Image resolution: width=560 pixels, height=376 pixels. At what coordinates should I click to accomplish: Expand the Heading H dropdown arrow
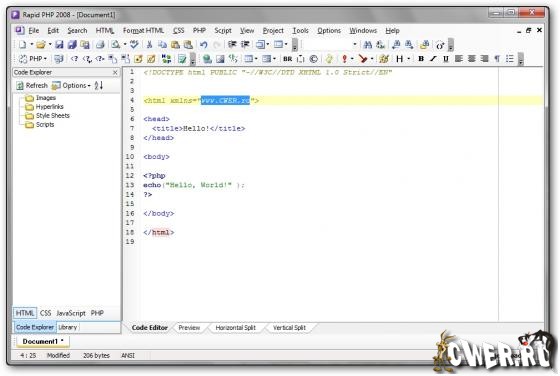pos(409,59)
